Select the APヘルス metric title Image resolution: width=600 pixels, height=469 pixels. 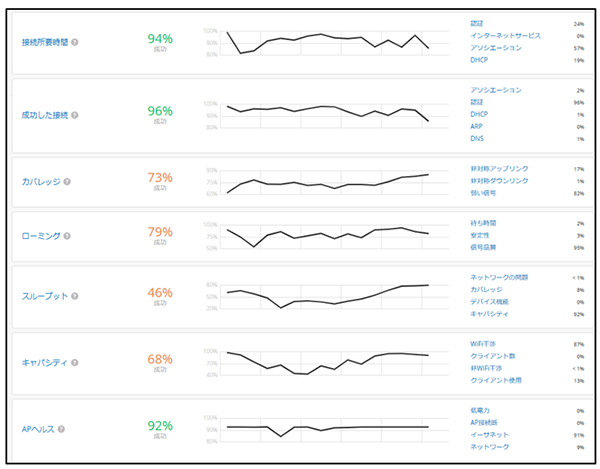37,429
